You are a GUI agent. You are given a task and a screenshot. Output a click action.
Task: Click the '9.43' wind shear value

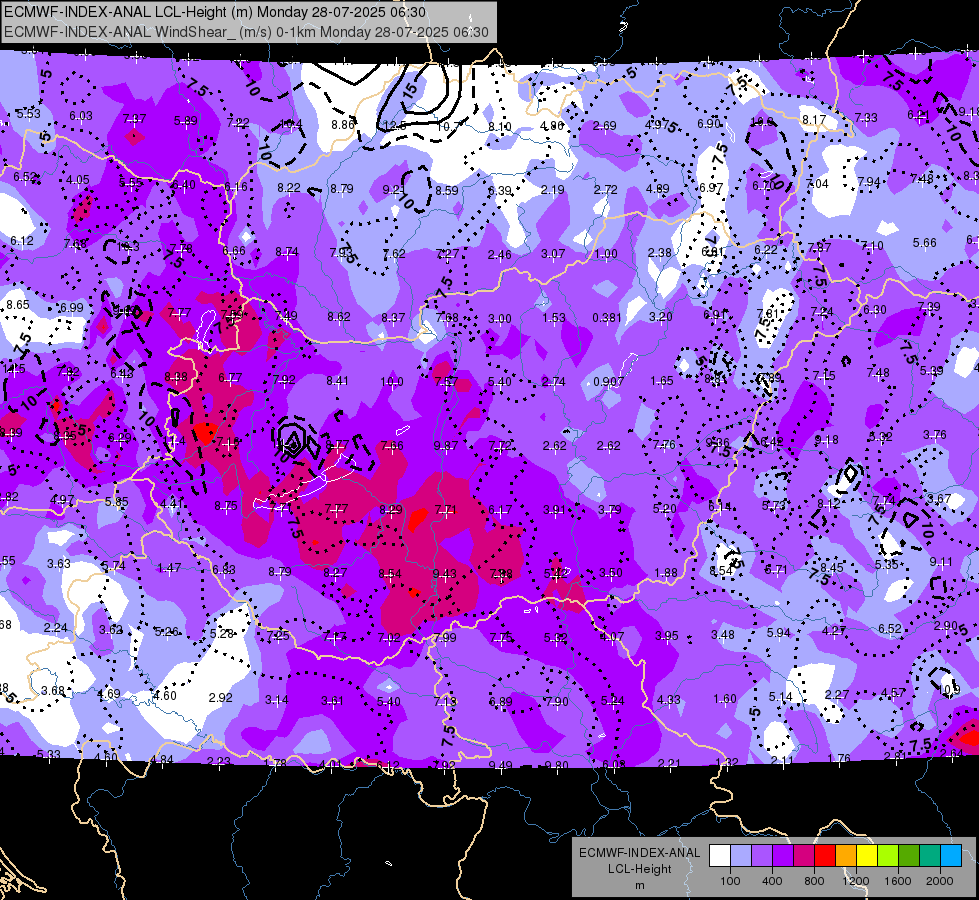445,573
